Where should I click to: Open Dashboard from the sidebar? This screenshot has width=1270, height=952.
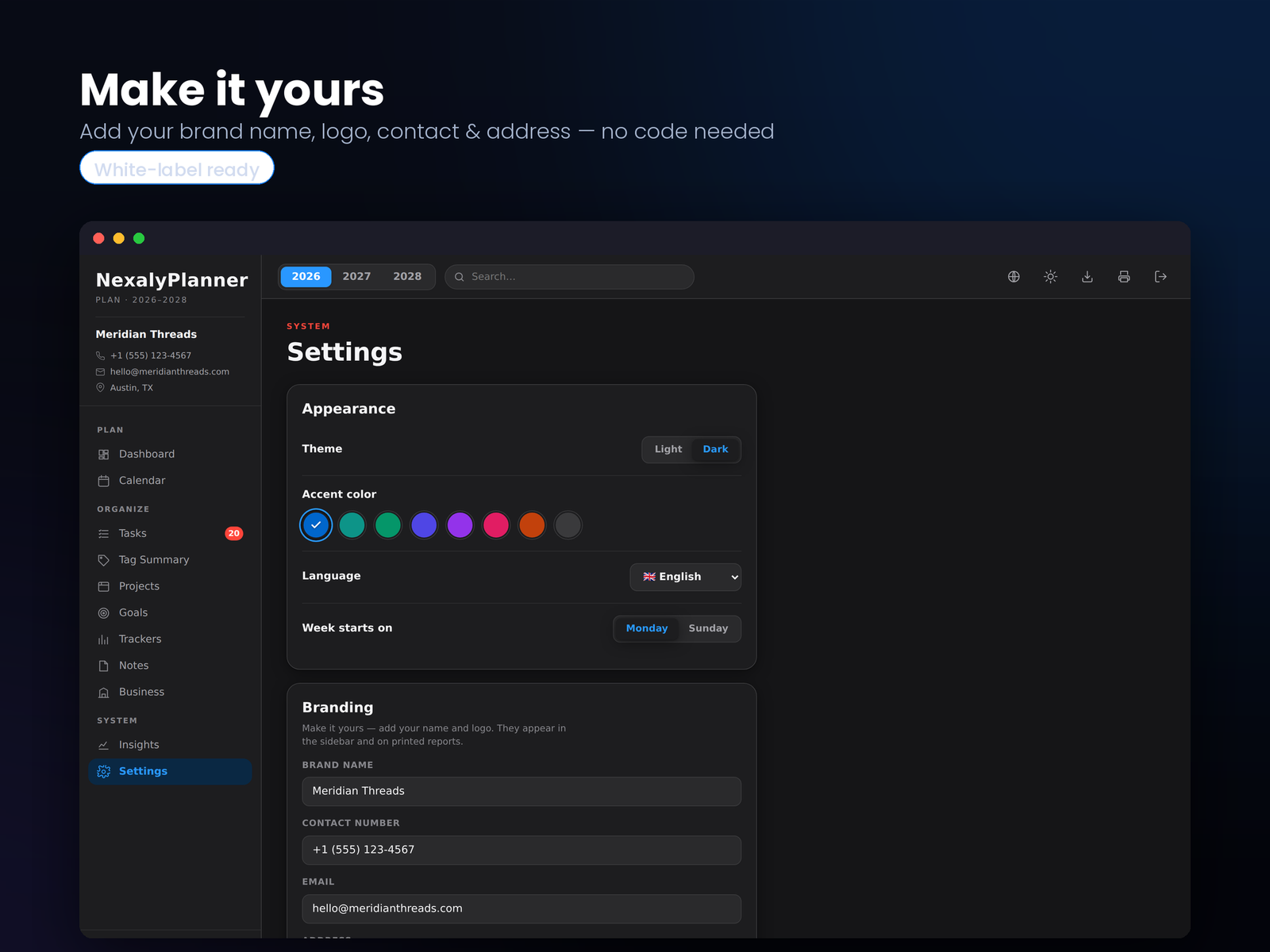(170, 454)
